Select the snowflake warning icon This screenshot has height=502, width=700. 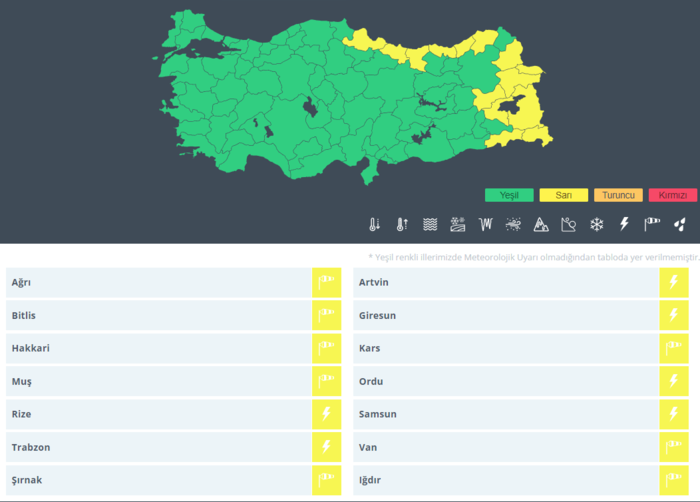[x=597, y=224]
